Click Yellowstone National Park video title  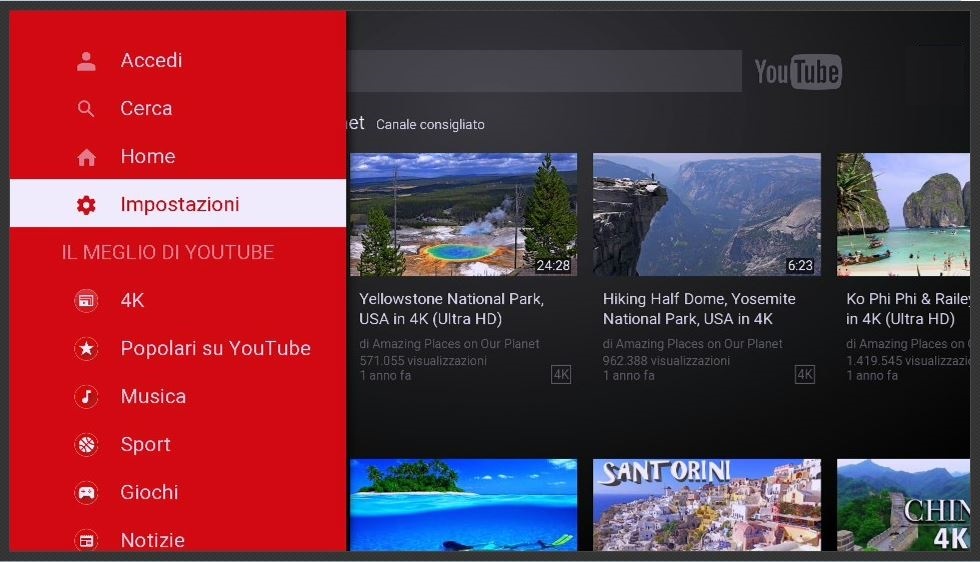click(452, 309)
